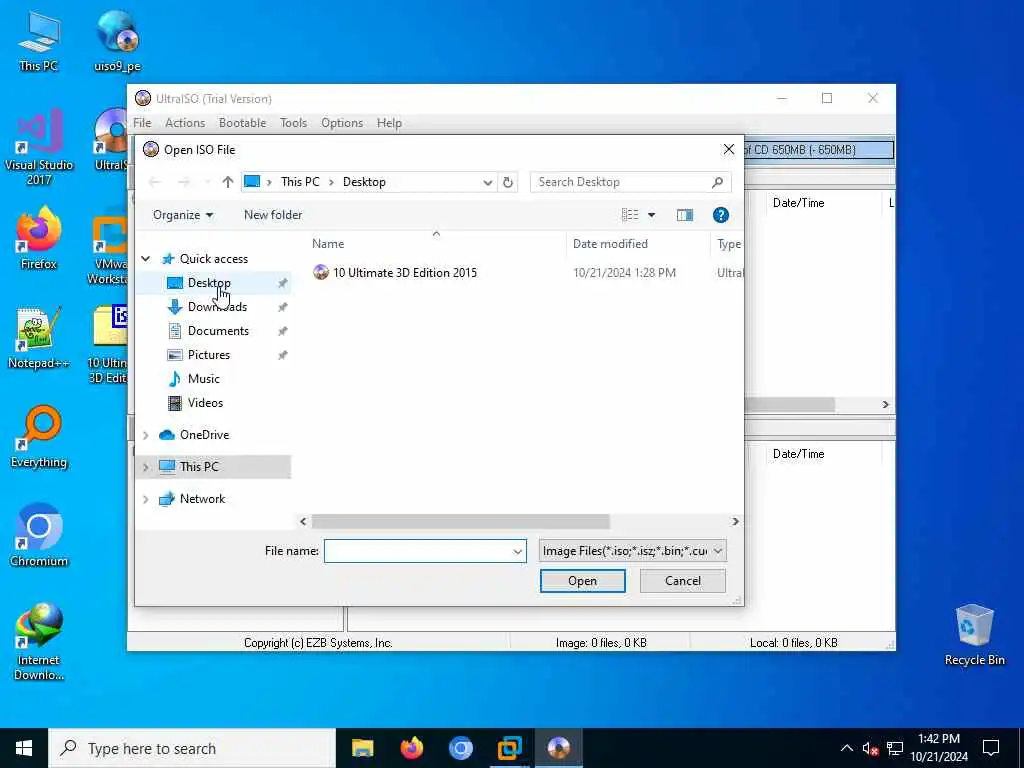Open UltraISO Options menu

coord(342,123)
